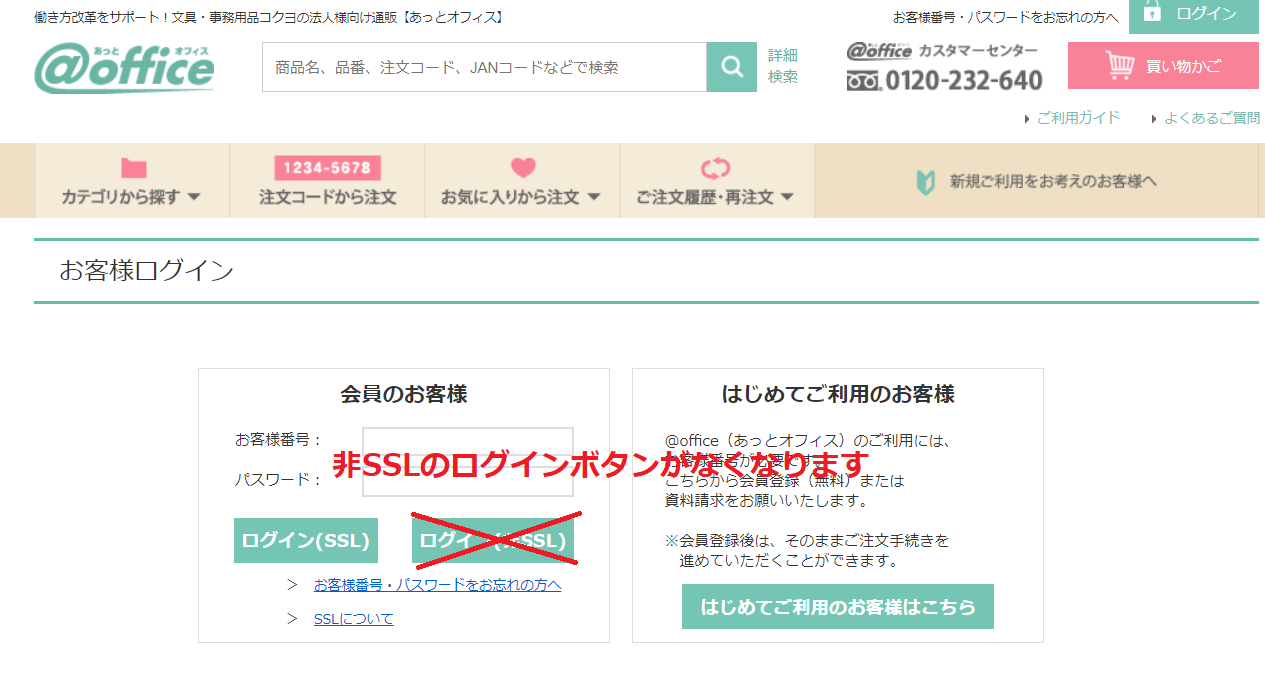The width and height of the screenshot is (1265, 681).
Task: Open 注文コードから注文 menu
Action: (x=327, y=180)
